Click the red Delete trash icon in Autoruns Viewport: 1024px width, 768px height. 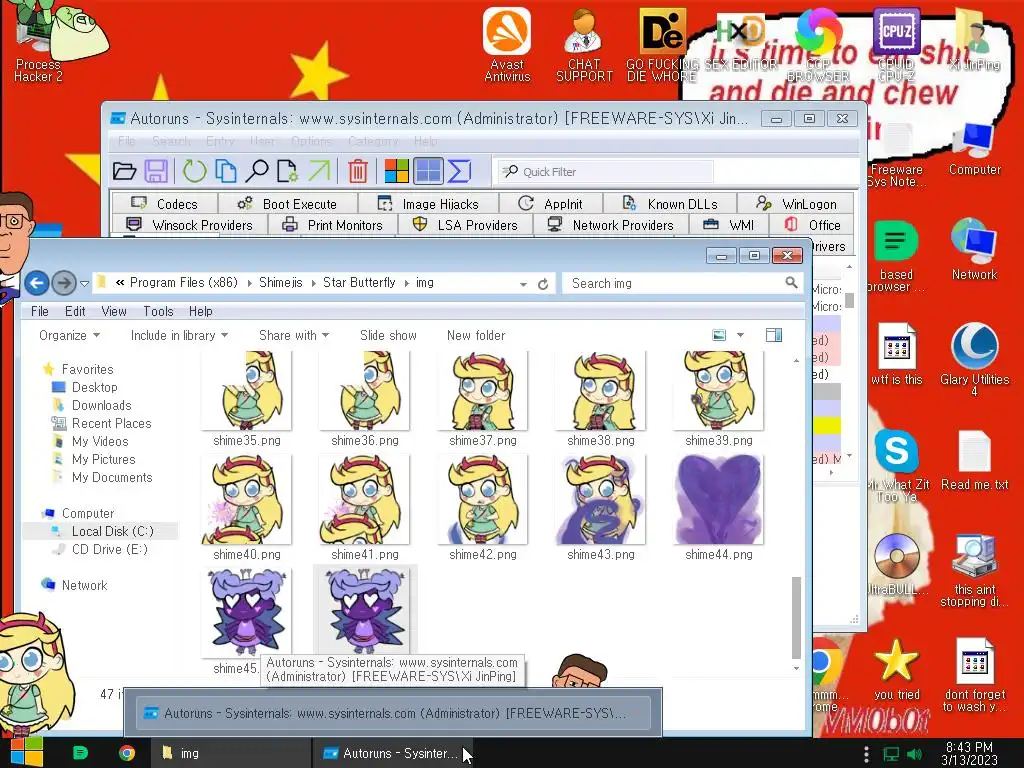[x=357, y=172]
